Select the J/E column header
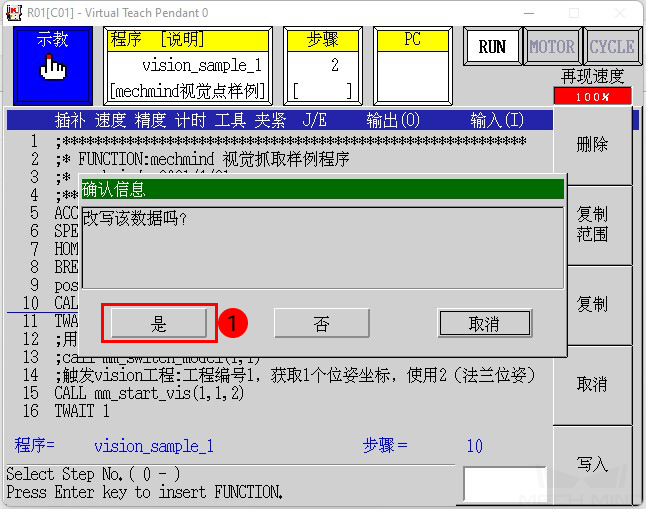Image resolution: width=646 pixels, height=509 pixels. [x=314, y=121]
